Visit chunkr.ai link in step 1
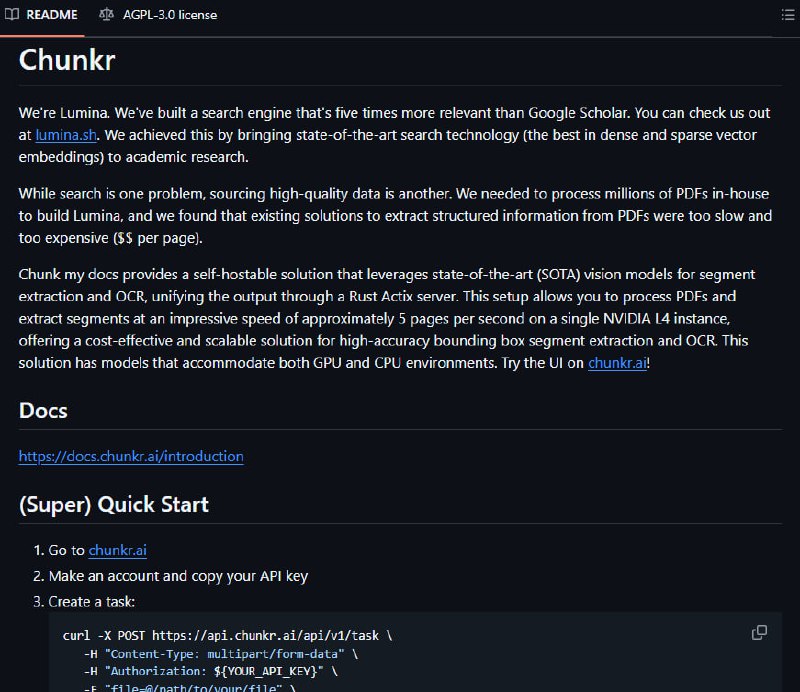 pyautogui.click(x=118, y=550)
